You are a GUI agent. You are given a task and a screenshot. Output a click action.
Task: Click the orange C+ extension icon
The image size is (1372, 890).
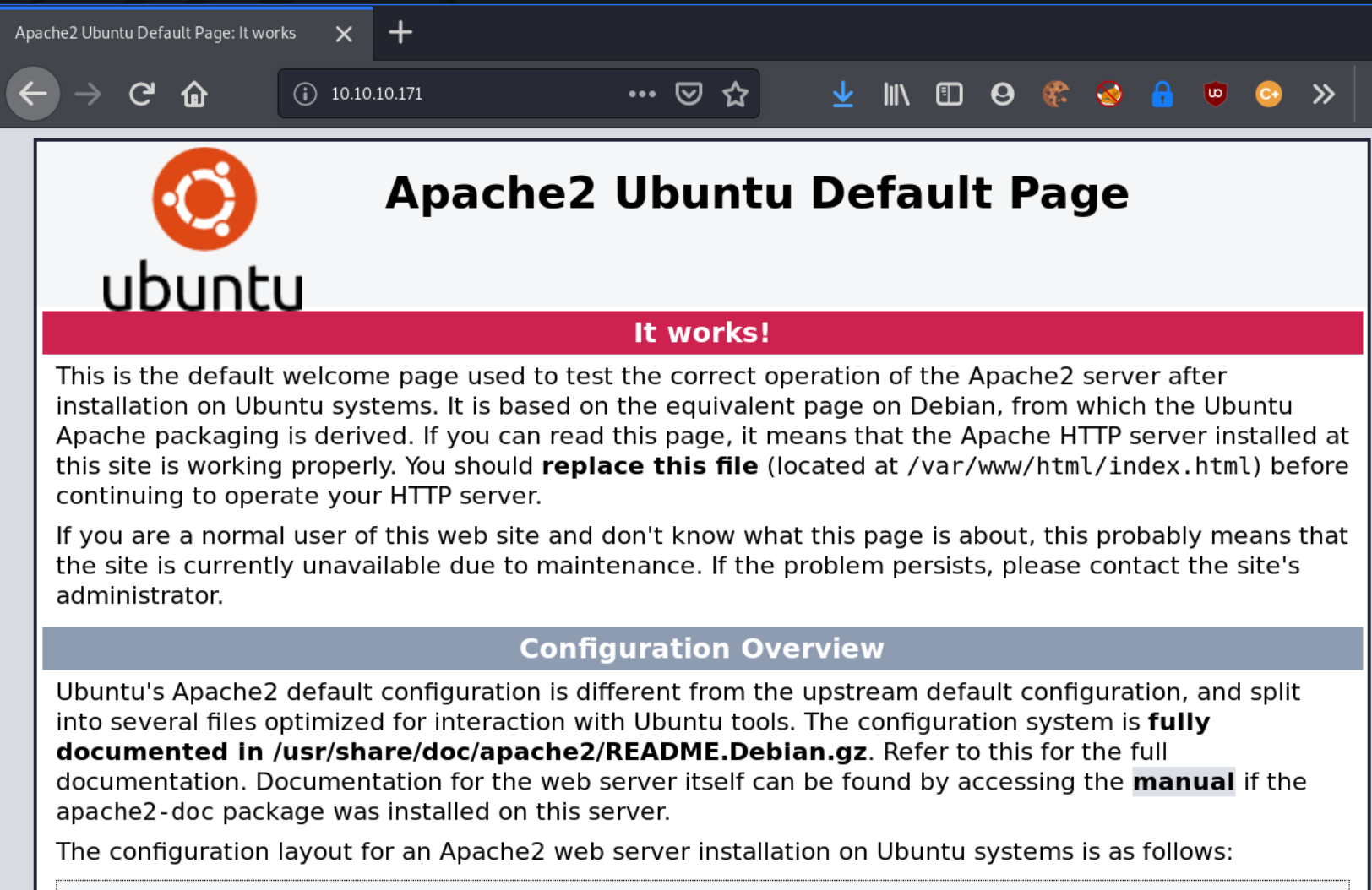coord(1267,94)
